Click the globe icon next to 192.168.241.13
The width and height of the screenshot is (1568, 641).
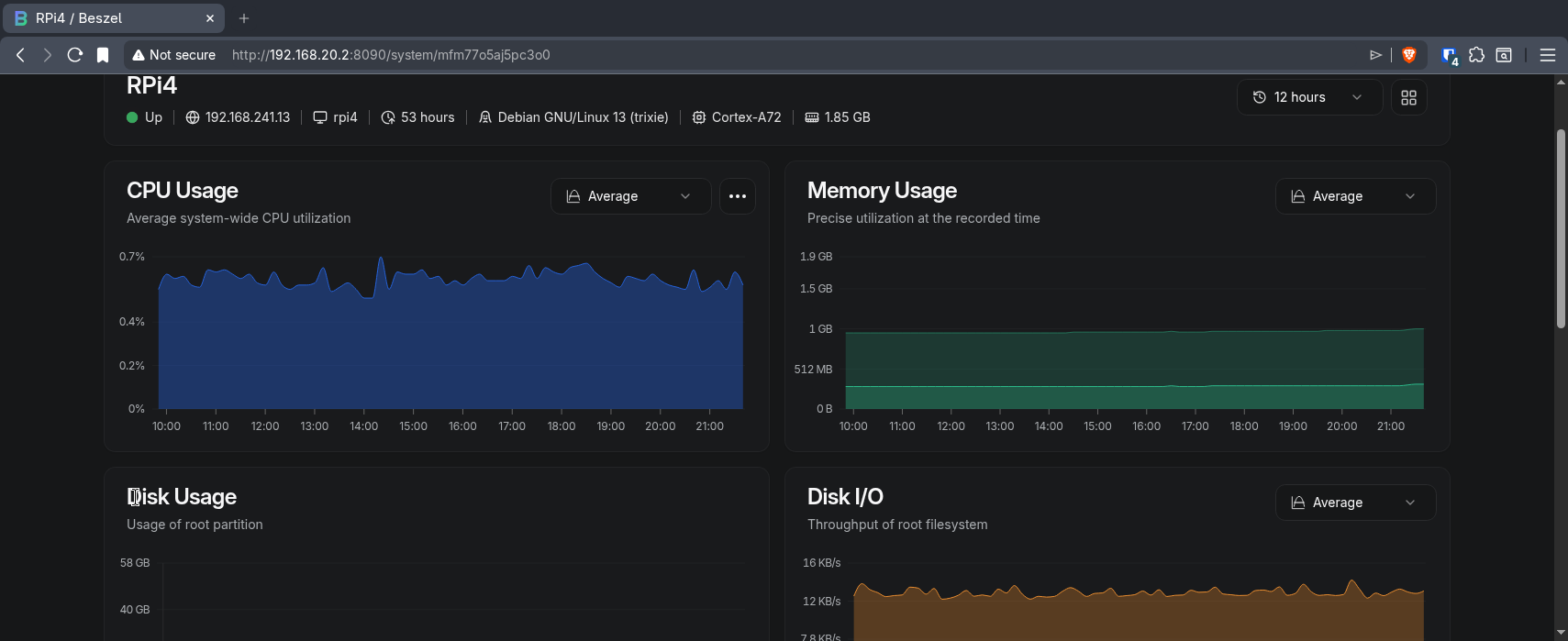pyautogui.click(x=193, y=117)
